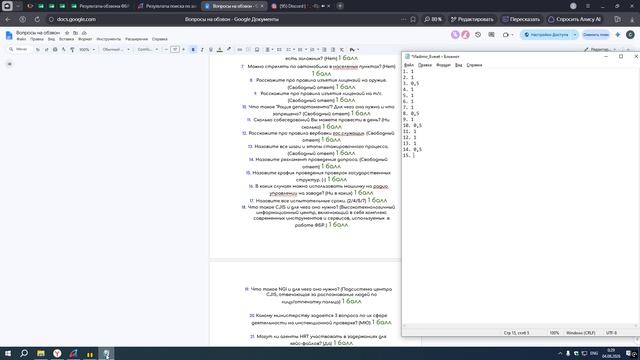
Task: Click the insert link icon
Action: click(240, 50)
